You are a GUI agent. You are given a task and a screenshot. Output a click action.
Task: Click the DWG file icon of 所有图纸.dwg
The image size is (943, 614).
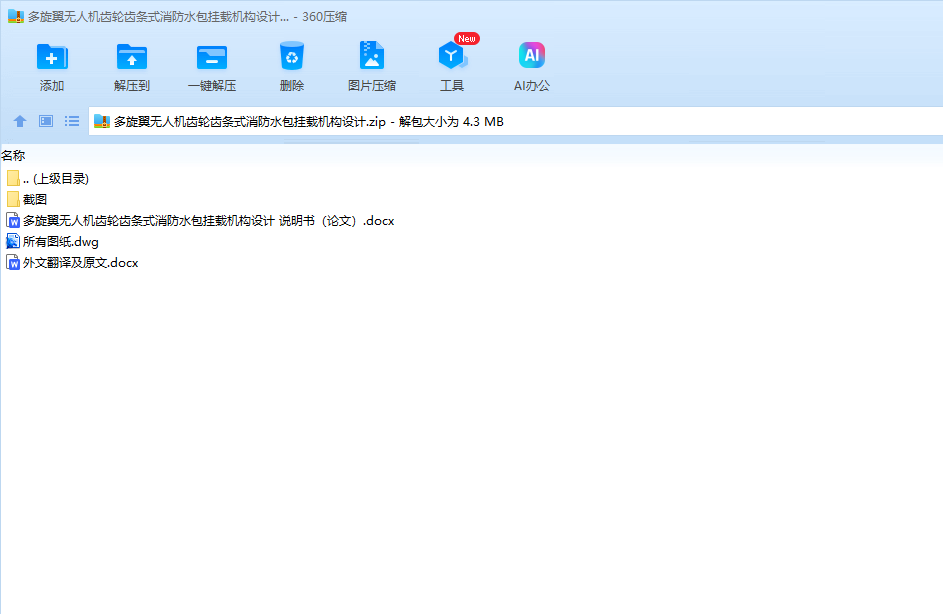[13, 242]
